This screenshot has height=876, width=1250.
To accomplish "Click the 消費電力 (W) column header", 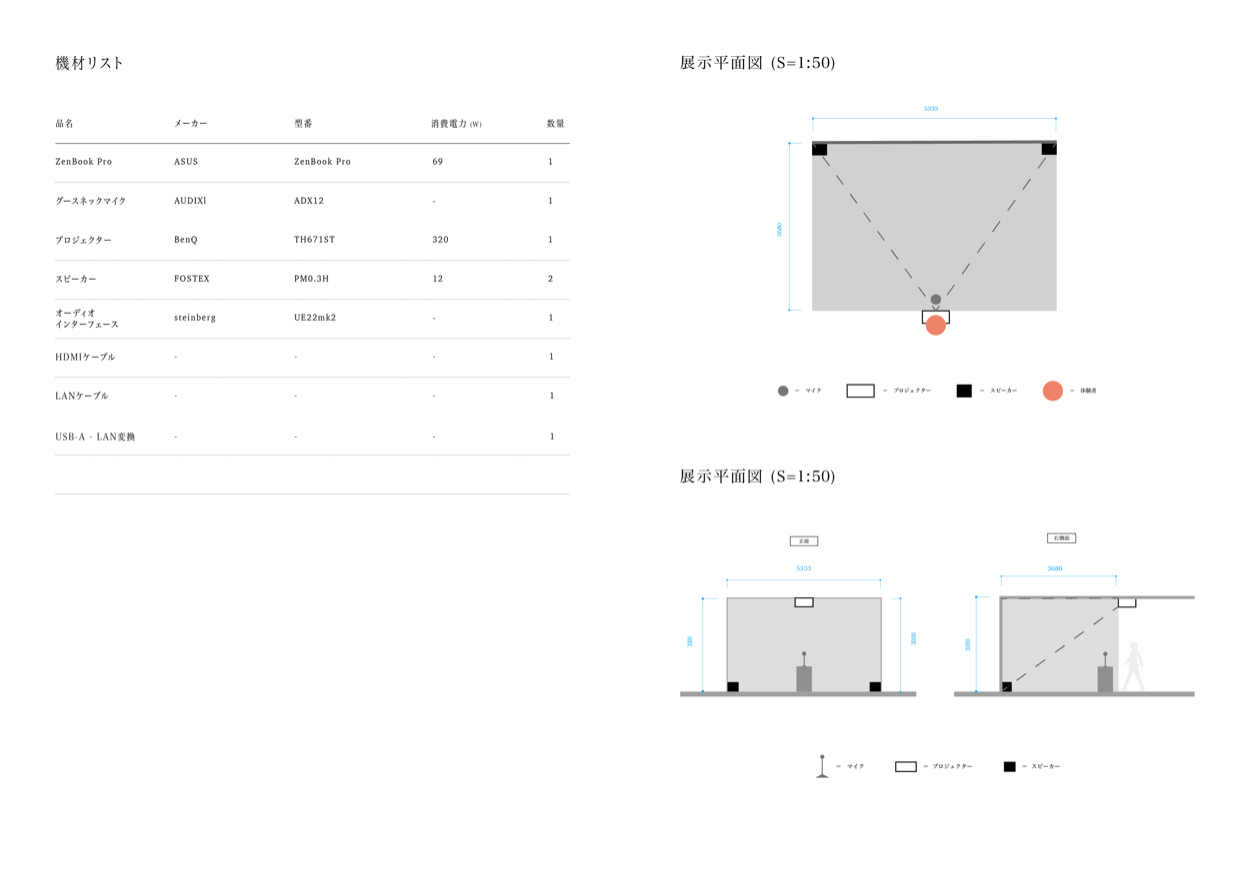I will pos(456,123).
